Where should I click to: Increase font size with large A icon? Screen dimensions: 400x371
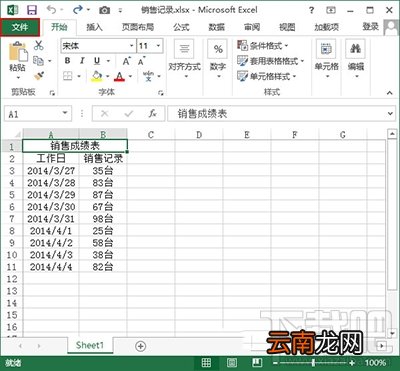click(x=127, y=61)
